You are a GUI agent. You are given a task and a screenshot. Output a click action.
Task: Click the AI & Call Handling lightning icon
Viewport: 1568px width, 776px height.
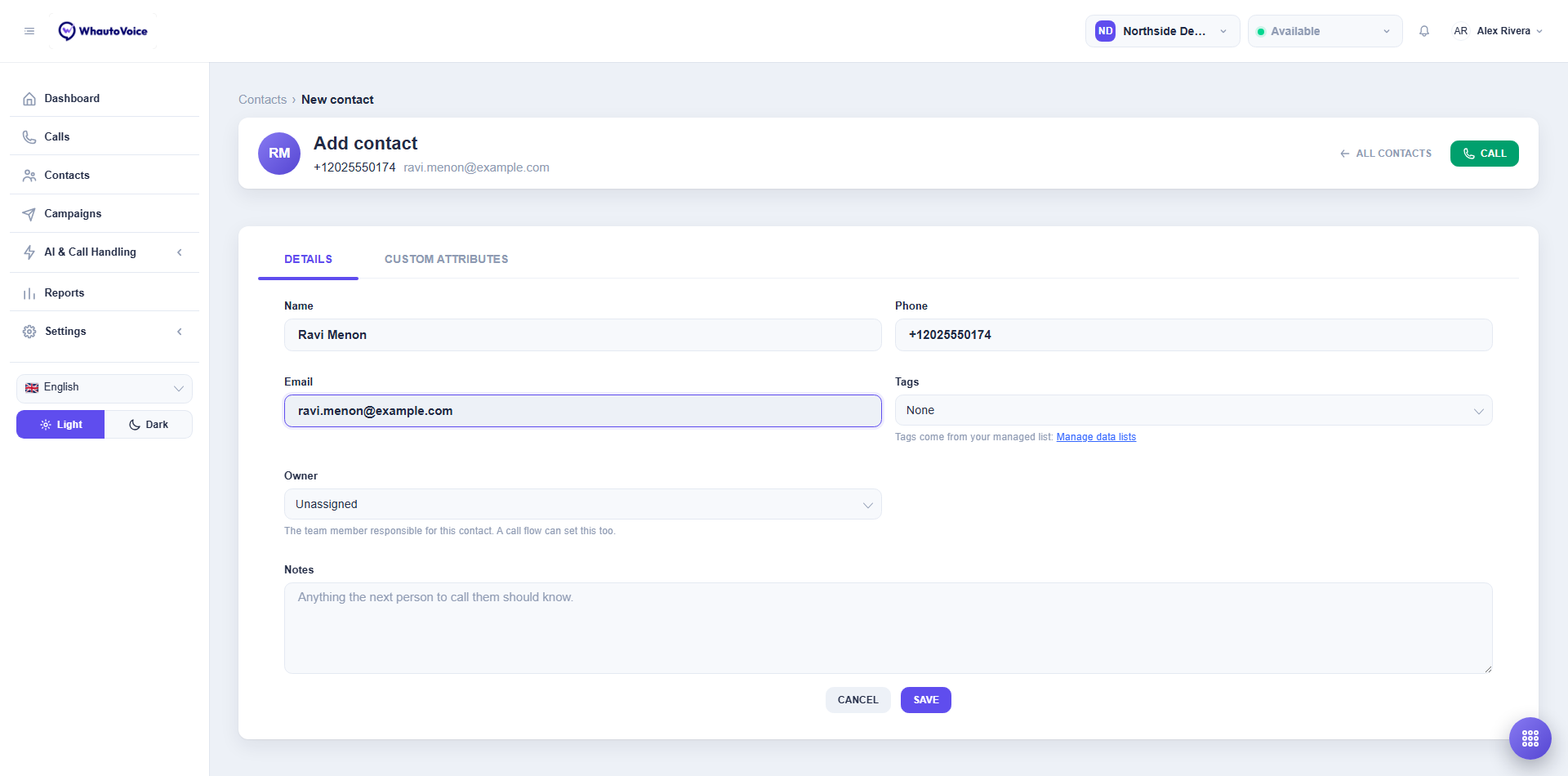(29, 252)
